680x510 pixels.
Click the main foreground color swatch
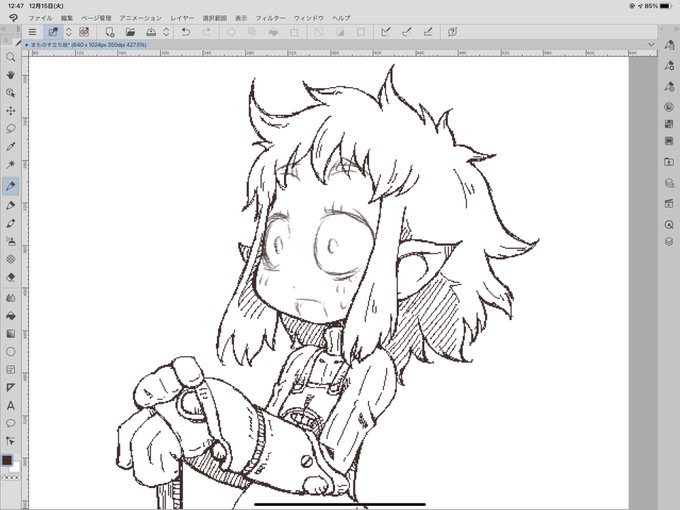pos(7,460)
